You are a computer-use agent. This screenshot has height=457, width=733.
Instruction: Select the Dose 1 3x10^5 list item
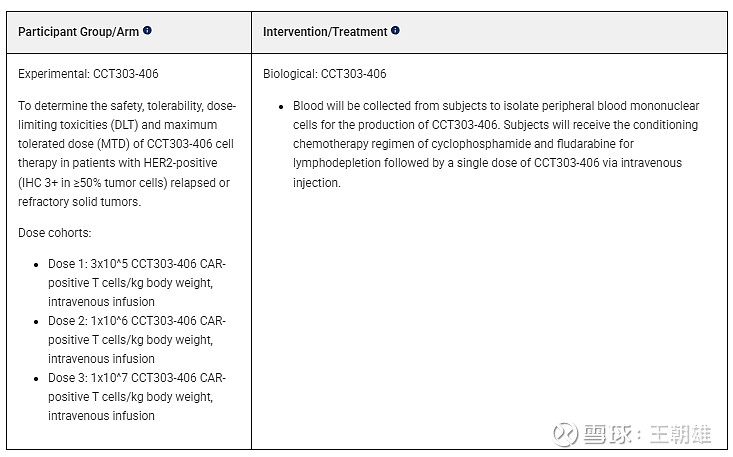point(137,283)
